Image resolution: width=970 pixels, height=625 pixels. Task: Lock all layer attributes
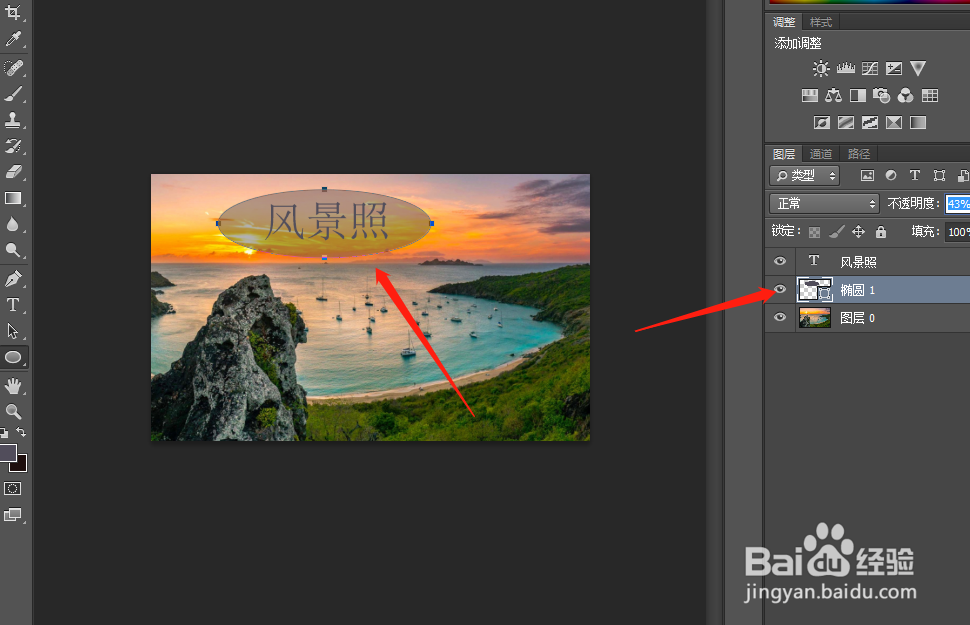click(x=881, y=232)
